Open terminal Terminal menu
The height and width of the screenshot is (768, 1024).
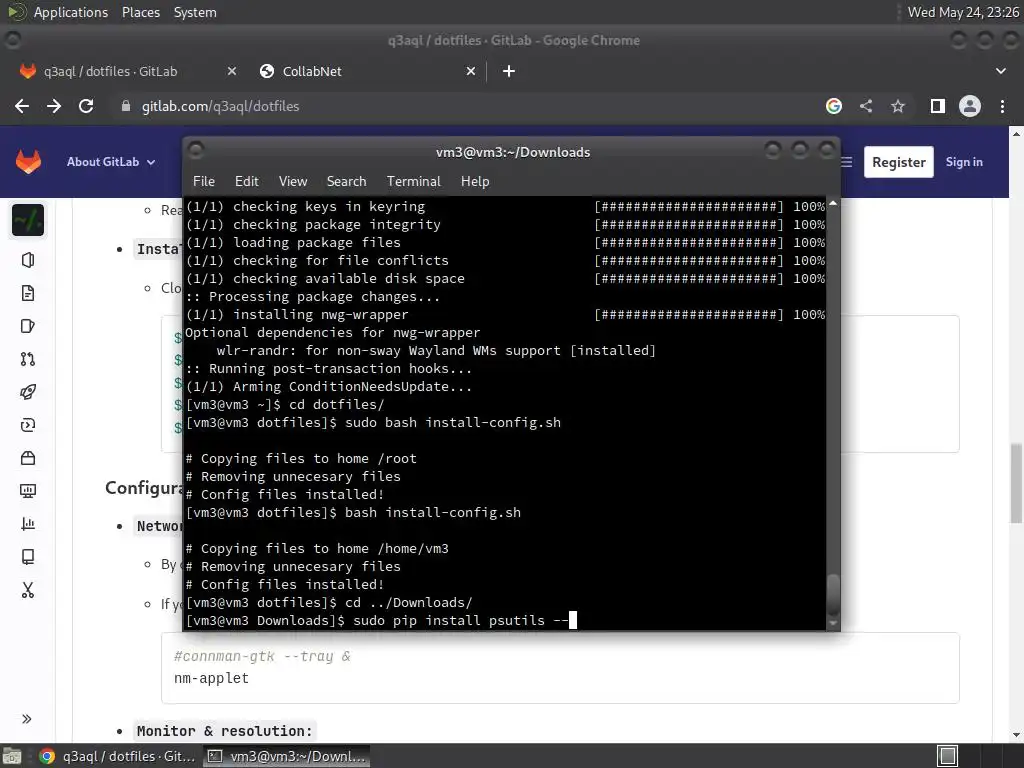(x=413, y=182)
